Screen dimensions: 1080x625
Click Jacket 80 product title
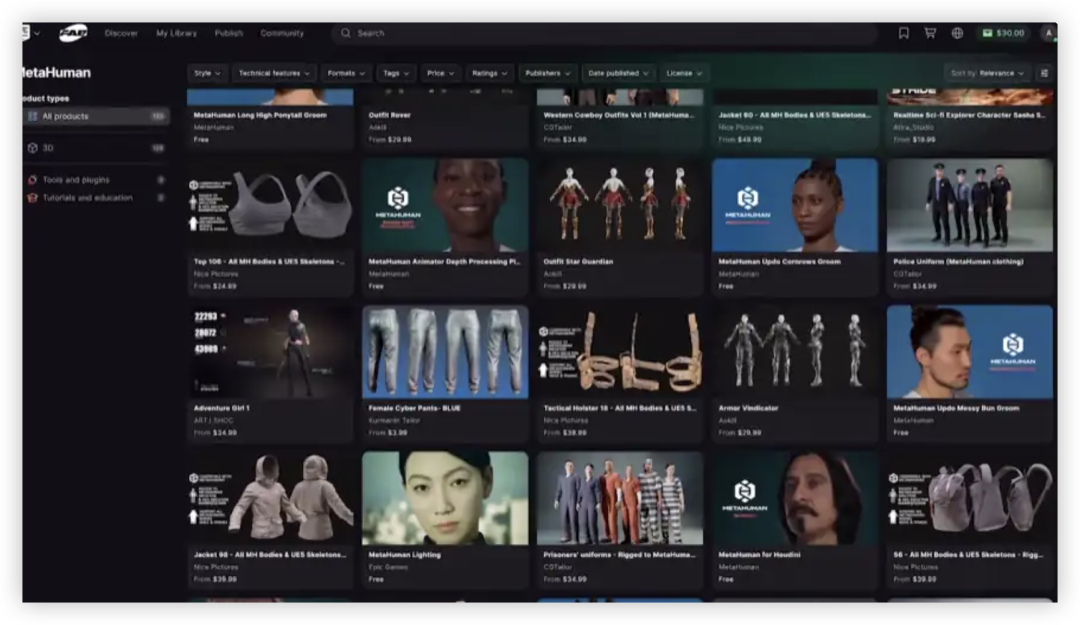point(795,115)
